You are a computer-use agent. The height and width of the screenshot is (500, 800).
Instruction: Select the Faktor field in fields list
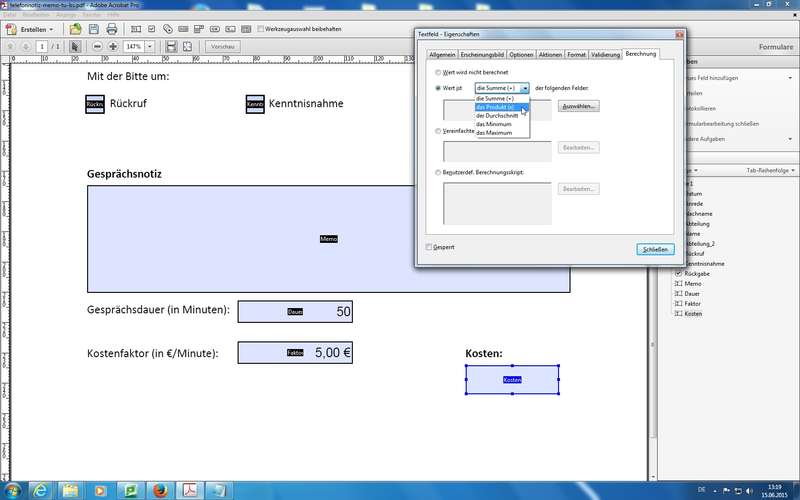coord(692,304)
